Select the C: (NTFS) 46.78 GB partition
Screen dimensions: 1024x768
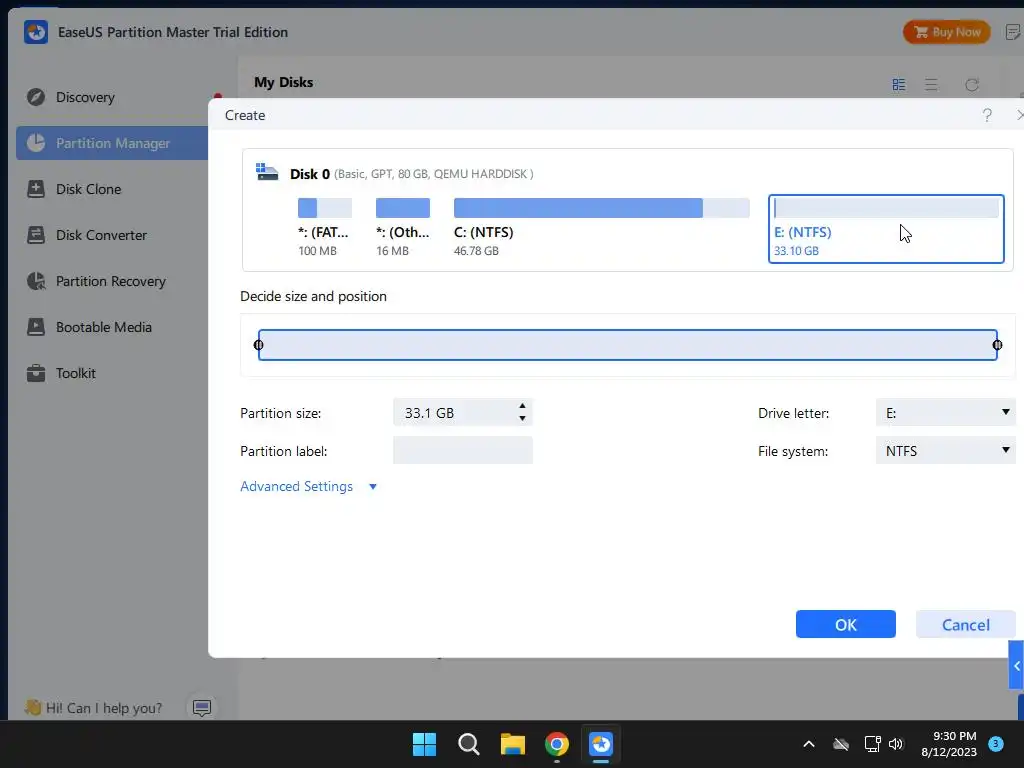click(x=601, y=227)
